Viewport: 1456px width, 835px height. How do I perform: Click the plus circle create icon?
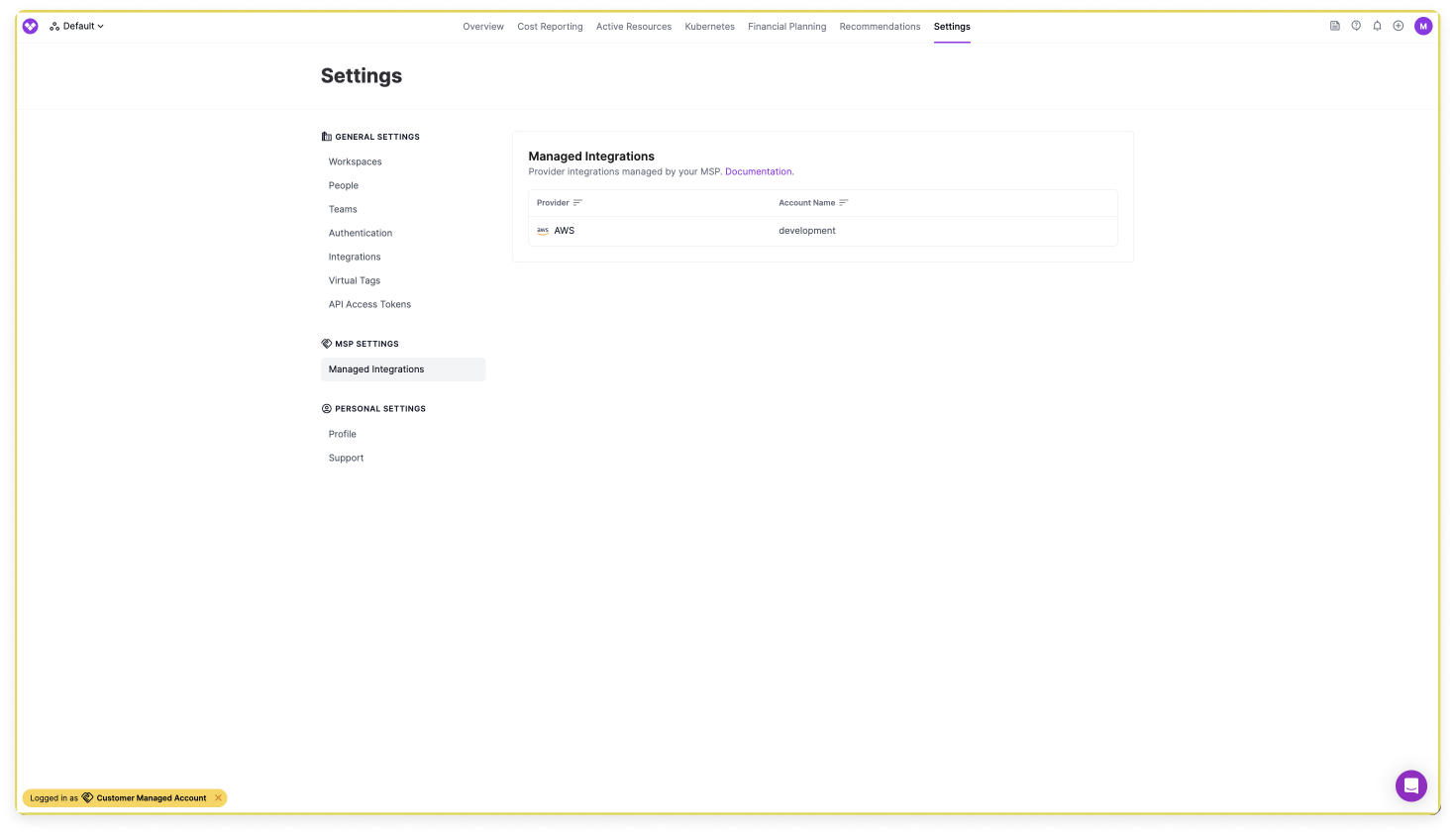[x=1399, y=26]
